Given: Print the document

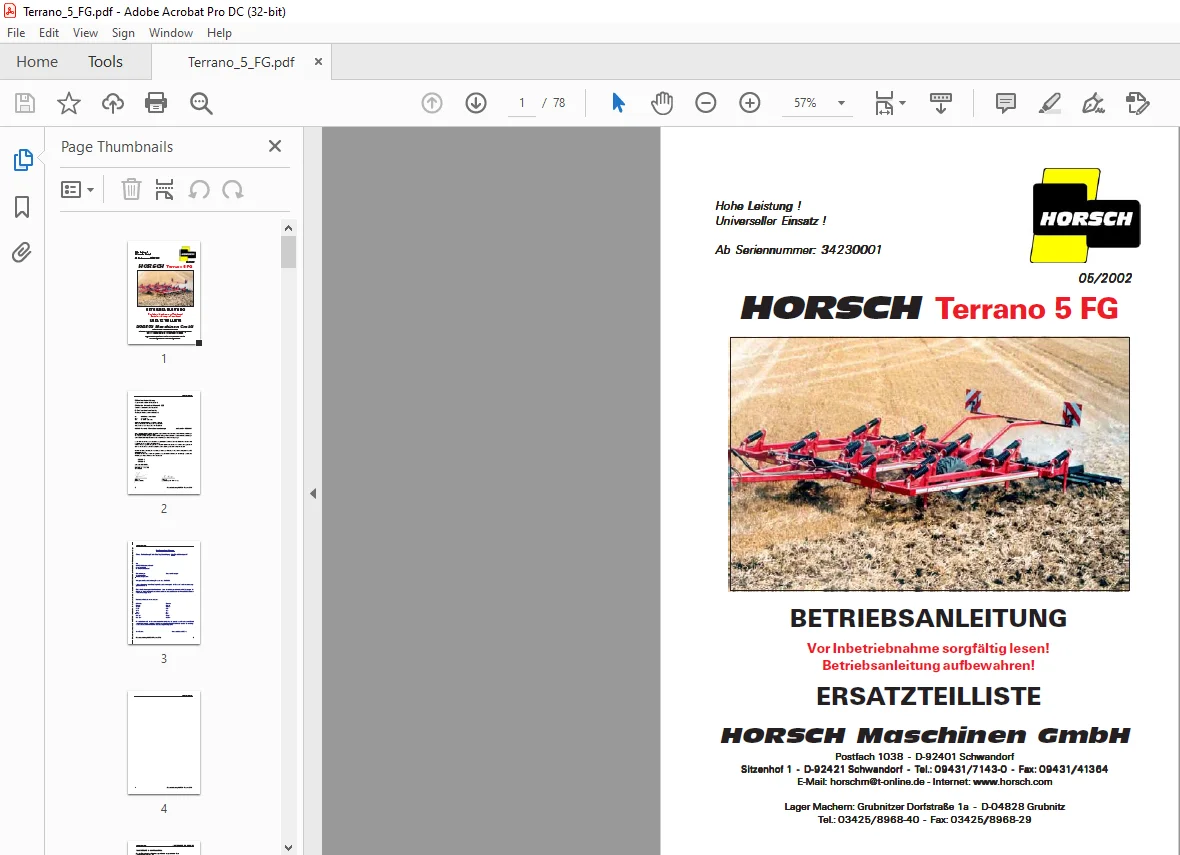Looking at the screenshot, I should 156,103.
